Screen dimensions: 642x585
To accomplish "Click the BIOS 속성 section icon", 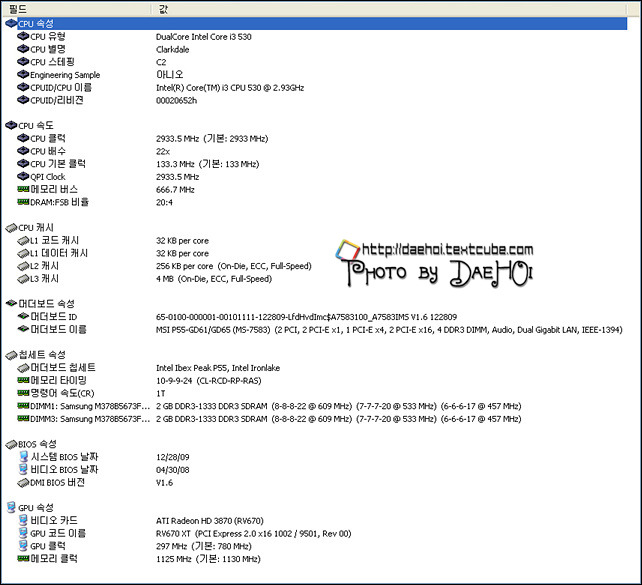I will tap(11, 444).
